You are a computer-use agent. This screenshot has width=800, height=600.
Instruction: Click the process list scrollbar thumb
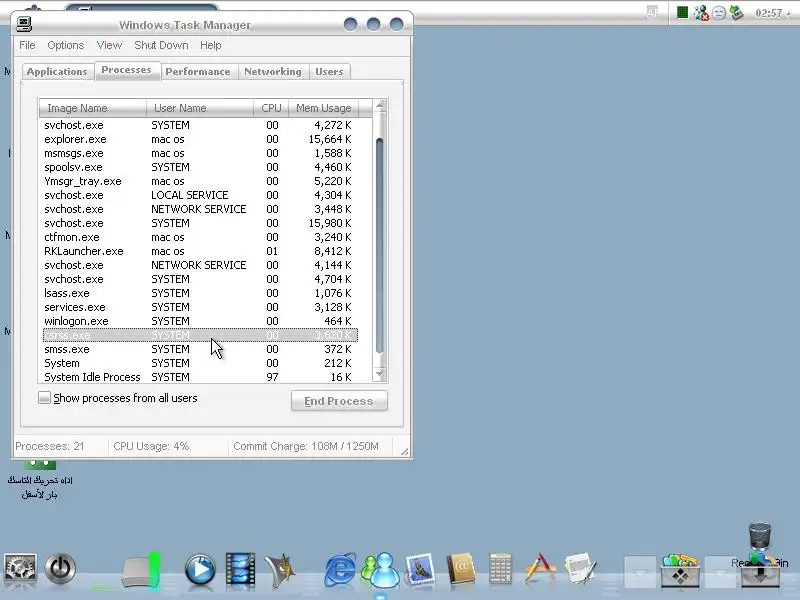380,245
